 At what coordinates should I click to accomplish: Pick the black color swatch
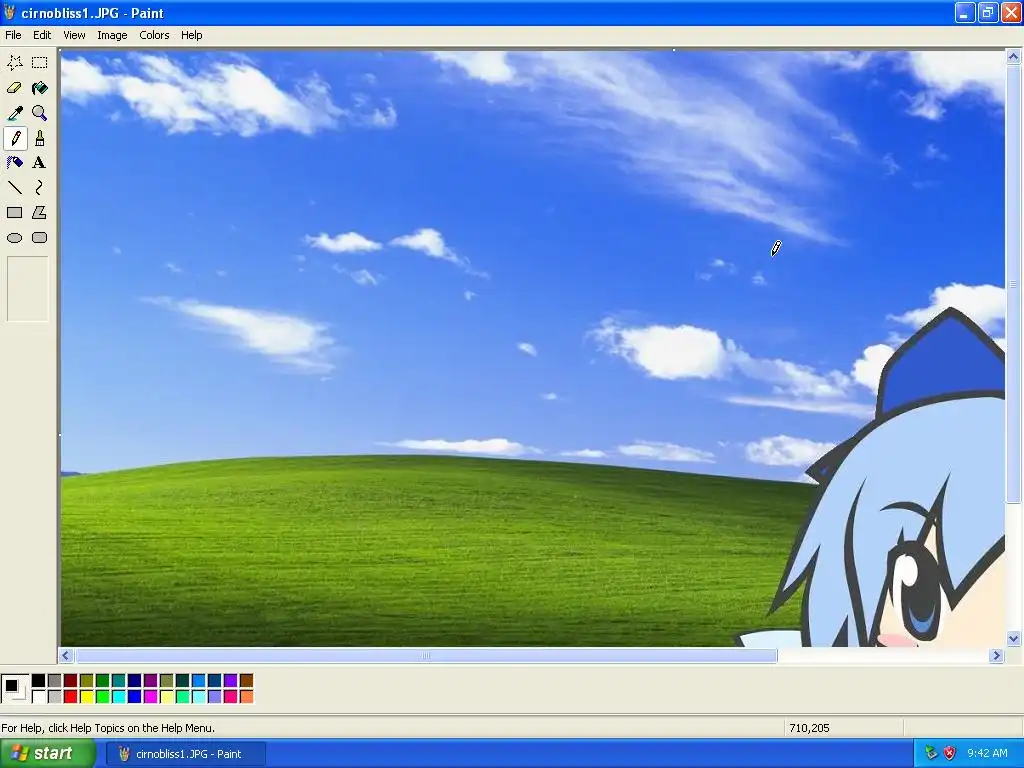point(39,681)
